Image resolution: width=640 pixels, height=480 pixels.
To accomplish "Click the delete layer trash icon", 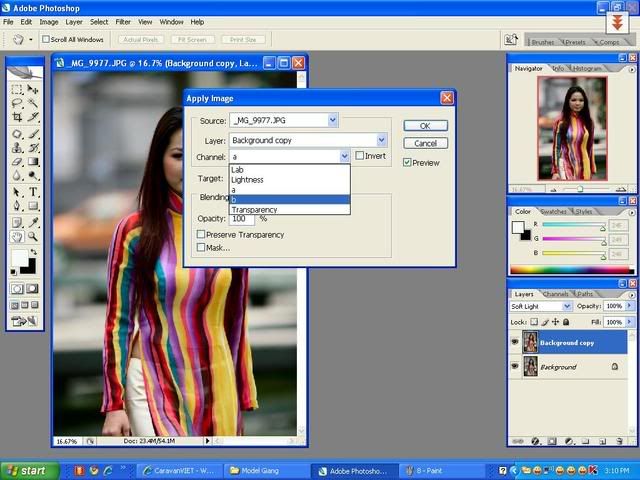I will [x=619, y=441].
